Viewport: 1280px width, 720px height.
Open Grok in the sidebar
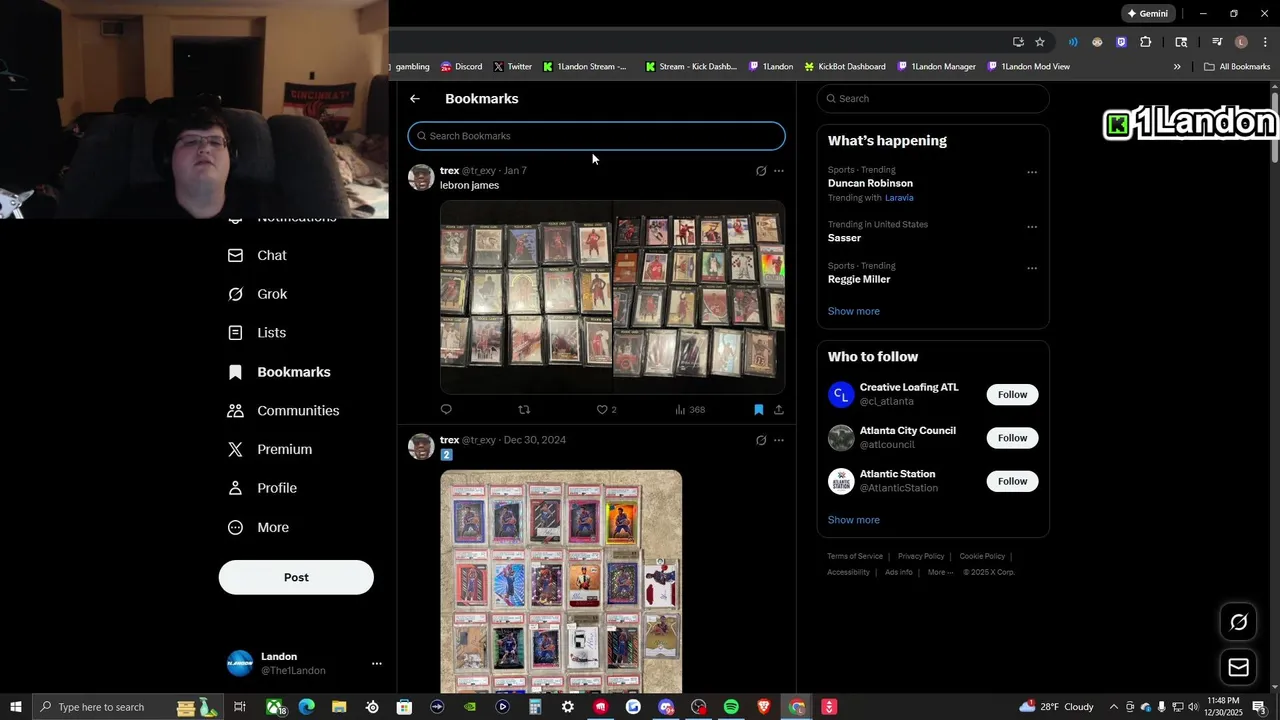tap(257, 294)
